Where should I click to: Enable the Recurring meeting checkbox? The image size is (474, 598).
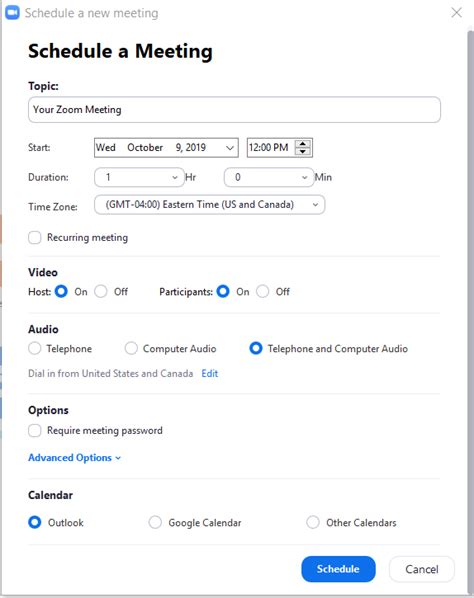(x=35, y=238)
